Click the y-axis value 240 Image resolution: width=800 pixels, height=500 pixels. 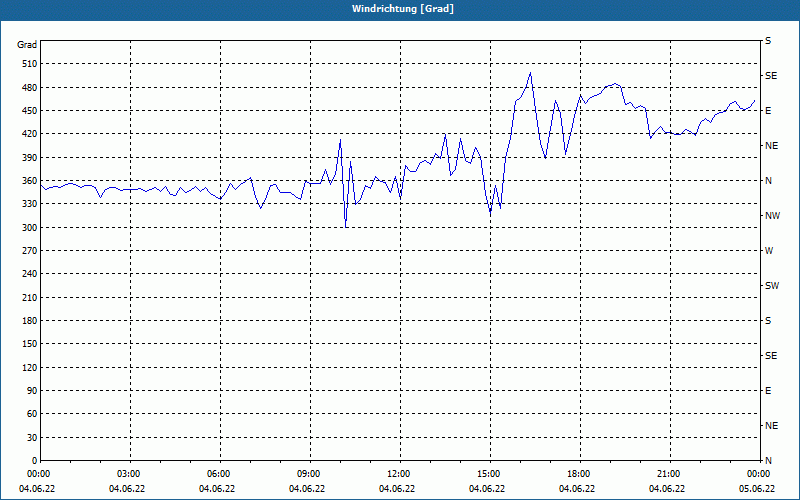(30, 274)
